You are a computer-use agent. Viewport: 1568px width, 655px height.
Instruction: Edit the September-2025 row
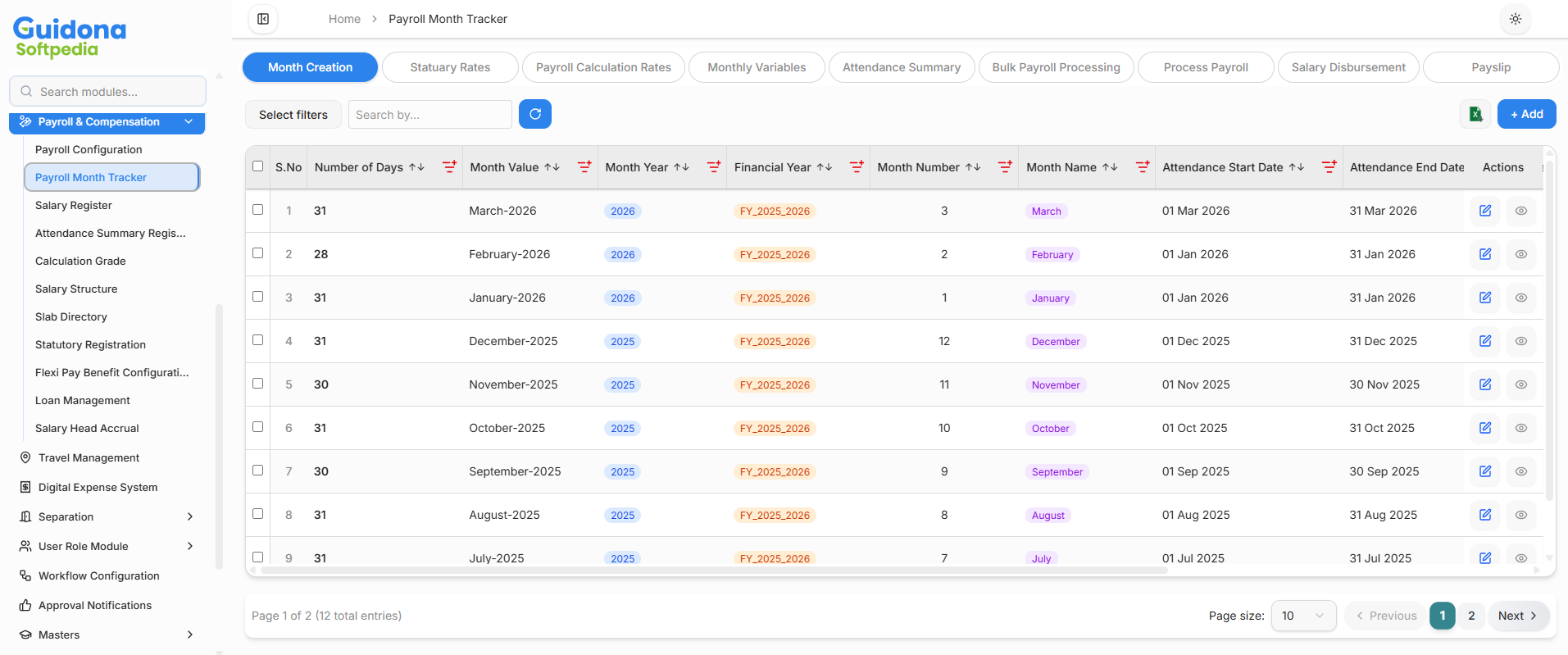(x=1485, y=471)
